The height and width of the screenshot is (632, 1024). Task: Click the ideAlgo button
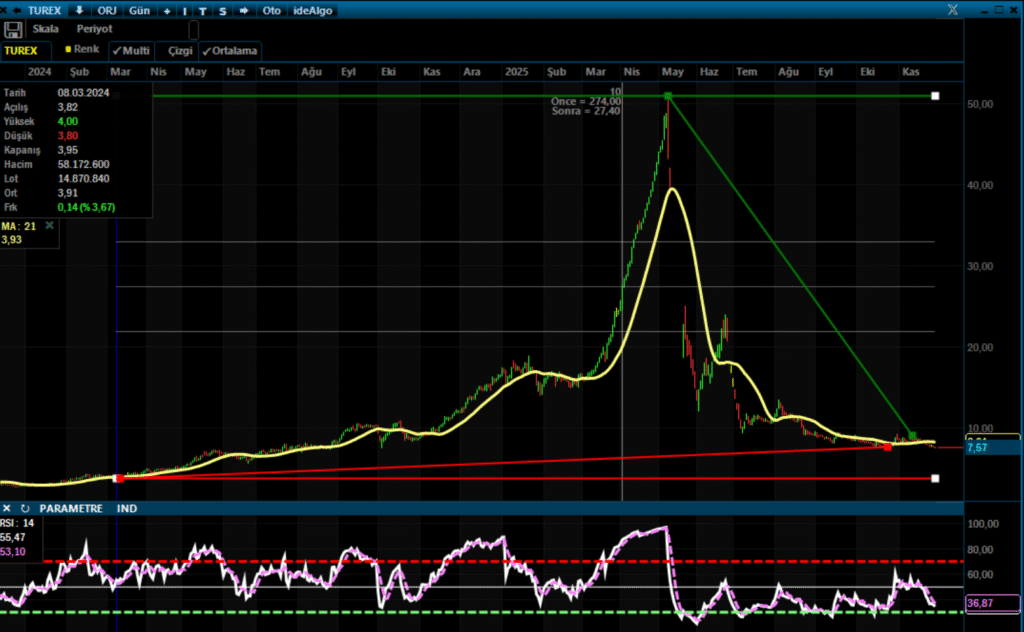pyautogui.click(x=313, y=11)
